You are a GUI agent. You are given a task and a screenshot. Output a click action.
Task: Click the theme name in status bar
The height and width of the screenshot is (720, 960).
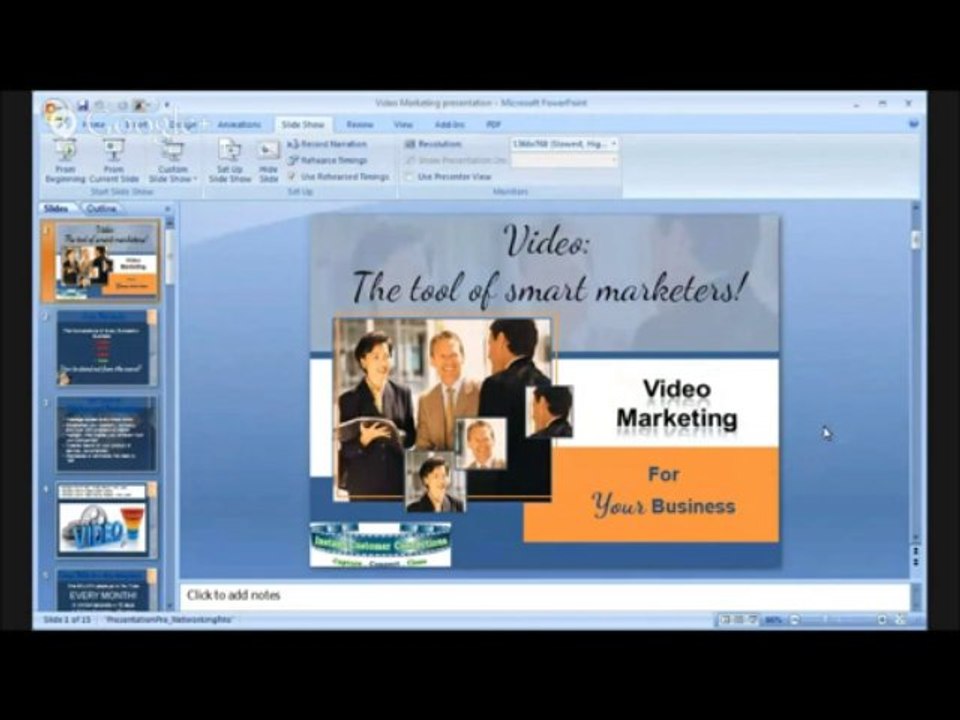[169, 620]
